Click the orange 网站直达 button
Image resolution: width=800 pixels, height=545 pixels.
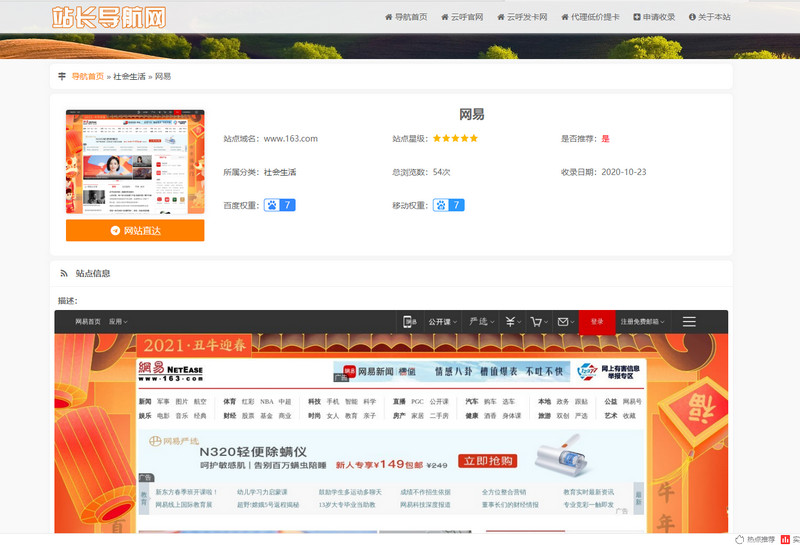(135, 231)
